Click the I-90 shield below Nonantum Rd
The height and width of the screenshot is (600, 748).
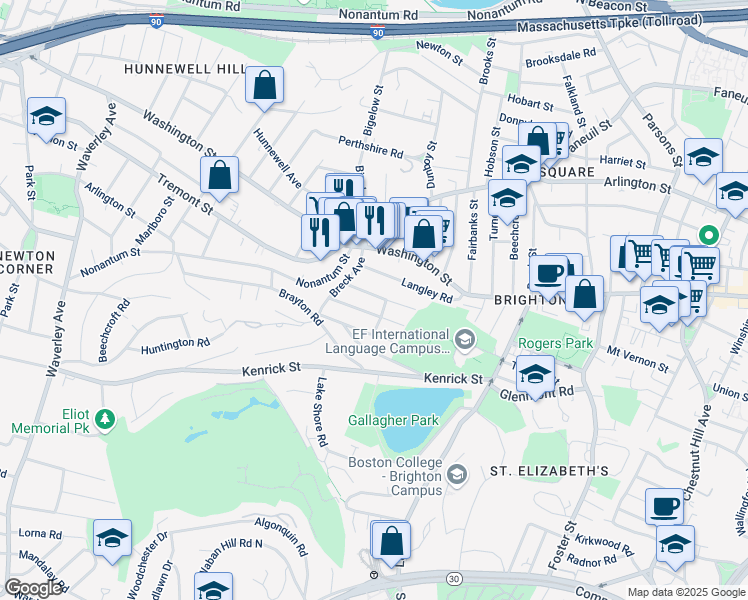pos(377,32)
